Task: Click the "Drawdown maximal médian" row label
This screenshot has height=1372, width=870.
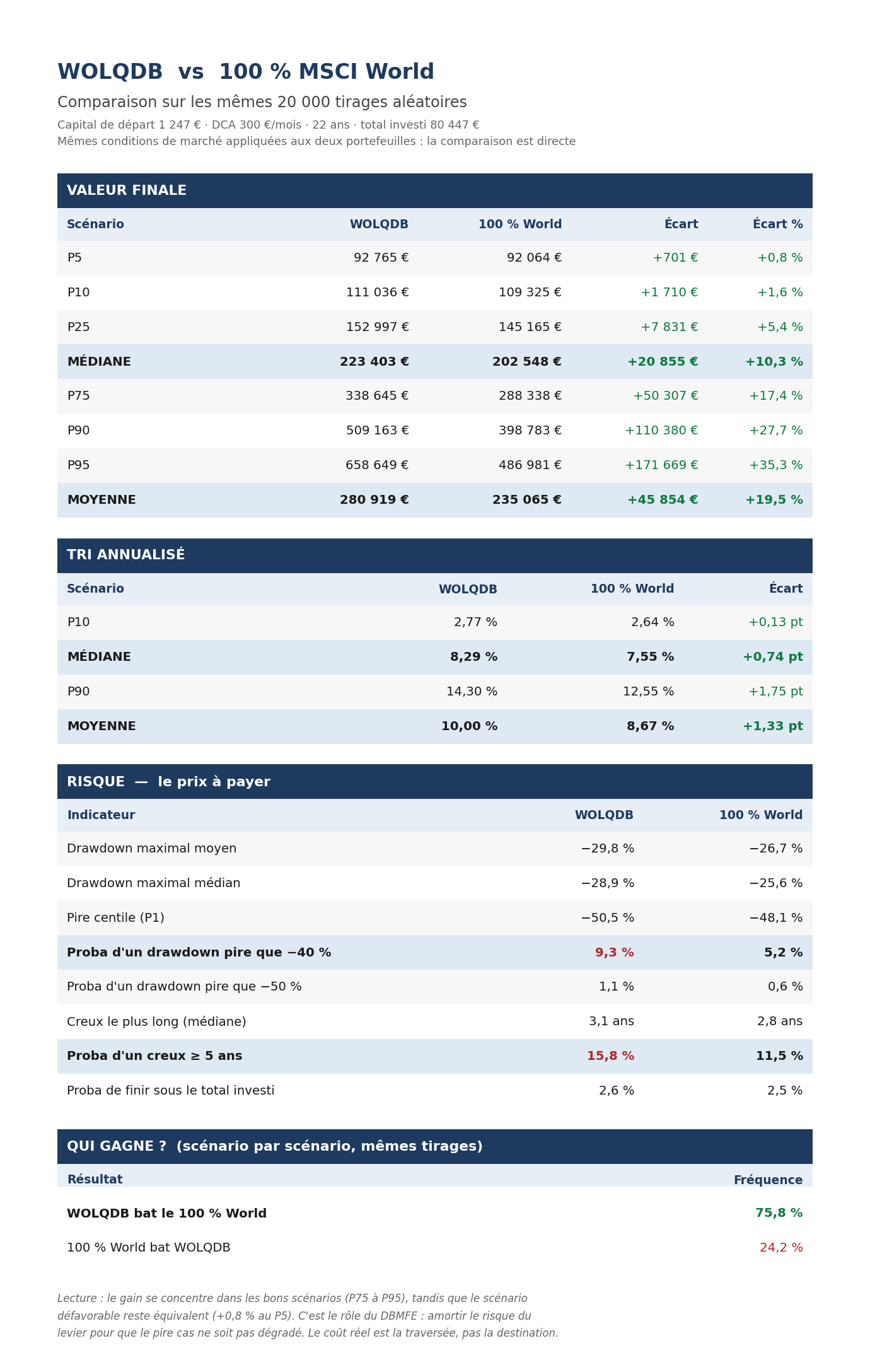Action: click(154, 883)
